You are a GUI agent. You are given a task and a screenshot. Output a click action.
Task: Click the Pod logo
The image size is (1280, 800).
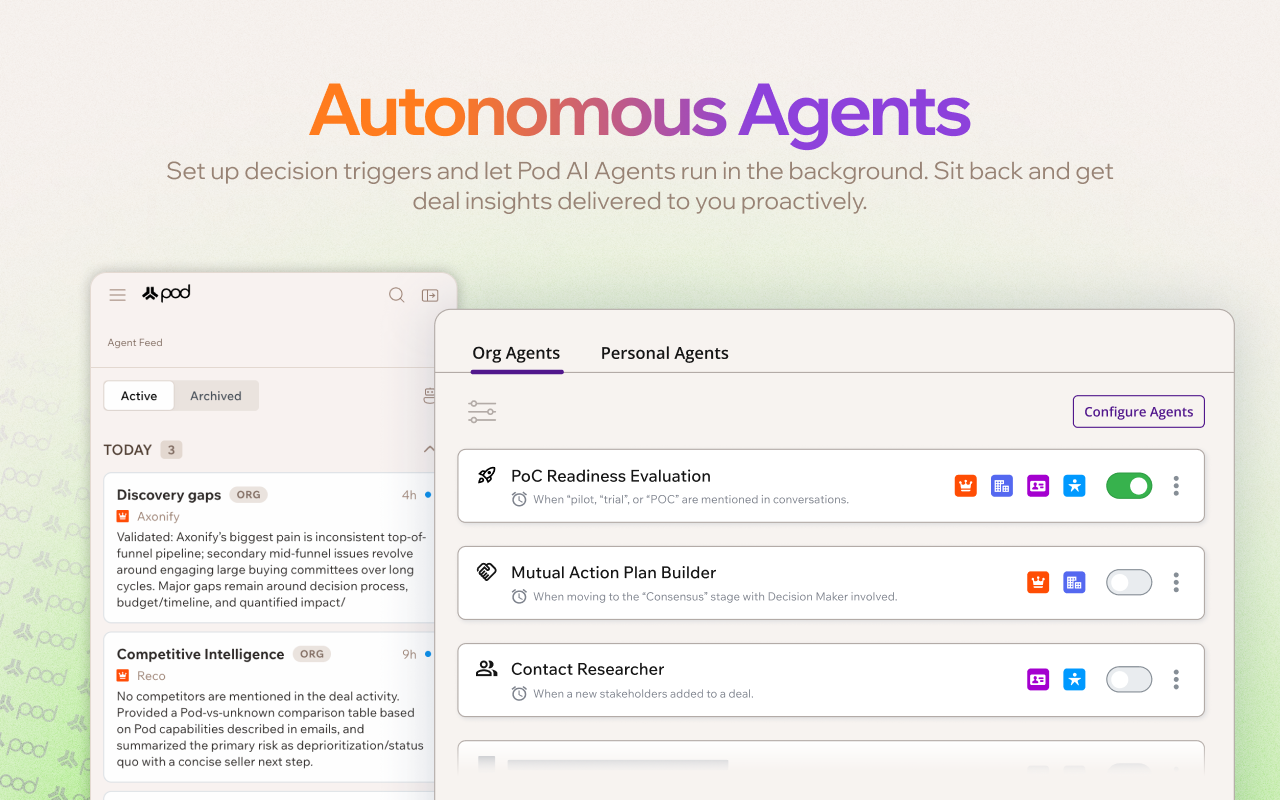coord(166,293)
